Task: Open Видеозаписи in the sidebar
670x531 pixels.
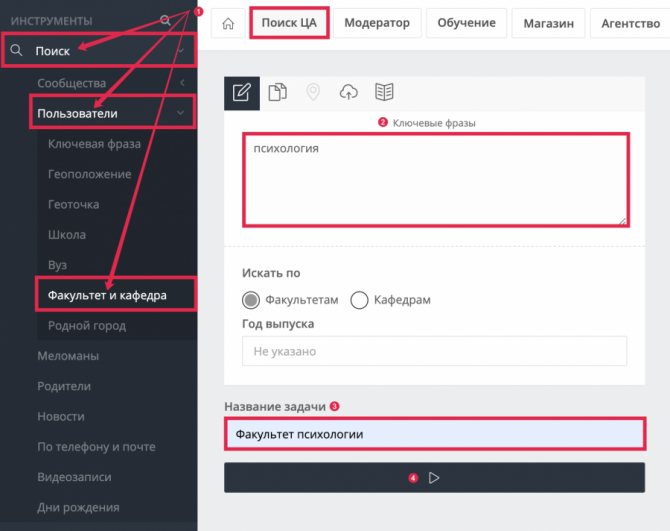Action: click(74, 477)
